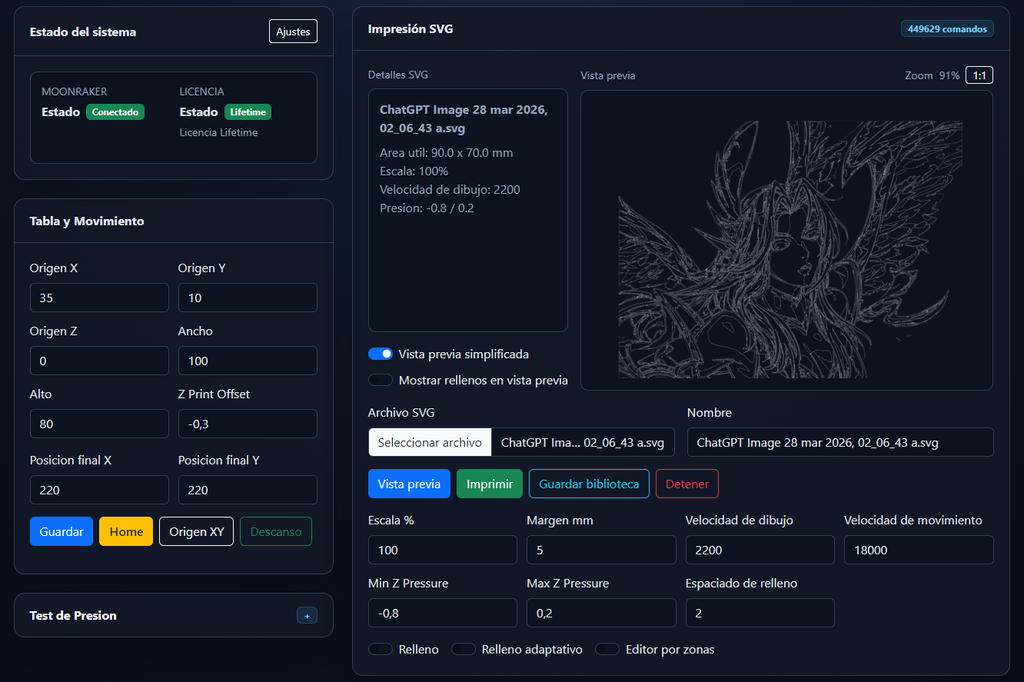Enable Mostrar rellenos en vista previa
This screenshot has height=682, width=1024.
[x=380, y=380]
